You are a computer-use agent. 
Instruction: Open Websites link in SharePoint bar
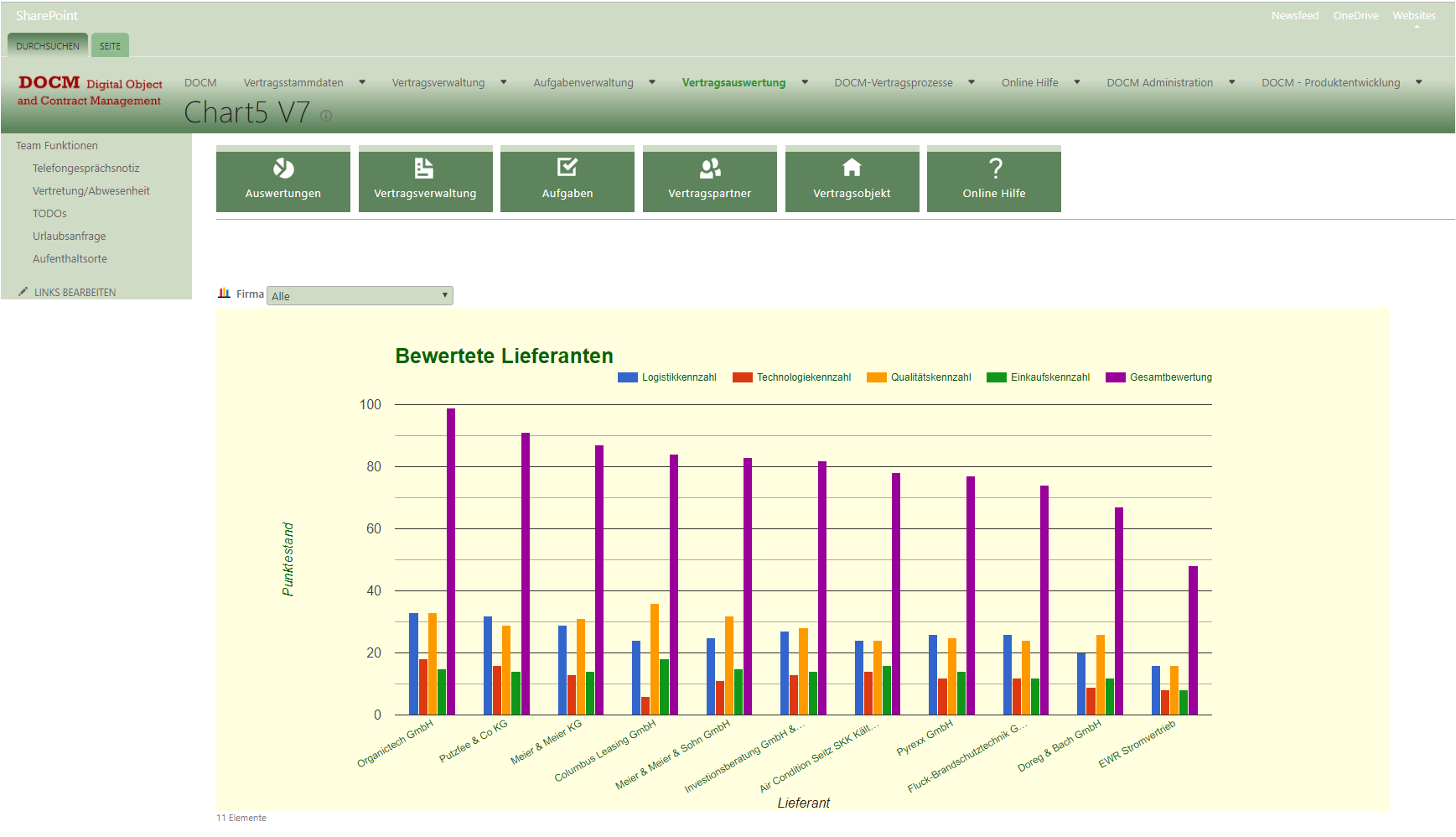tap(1414, 15)
